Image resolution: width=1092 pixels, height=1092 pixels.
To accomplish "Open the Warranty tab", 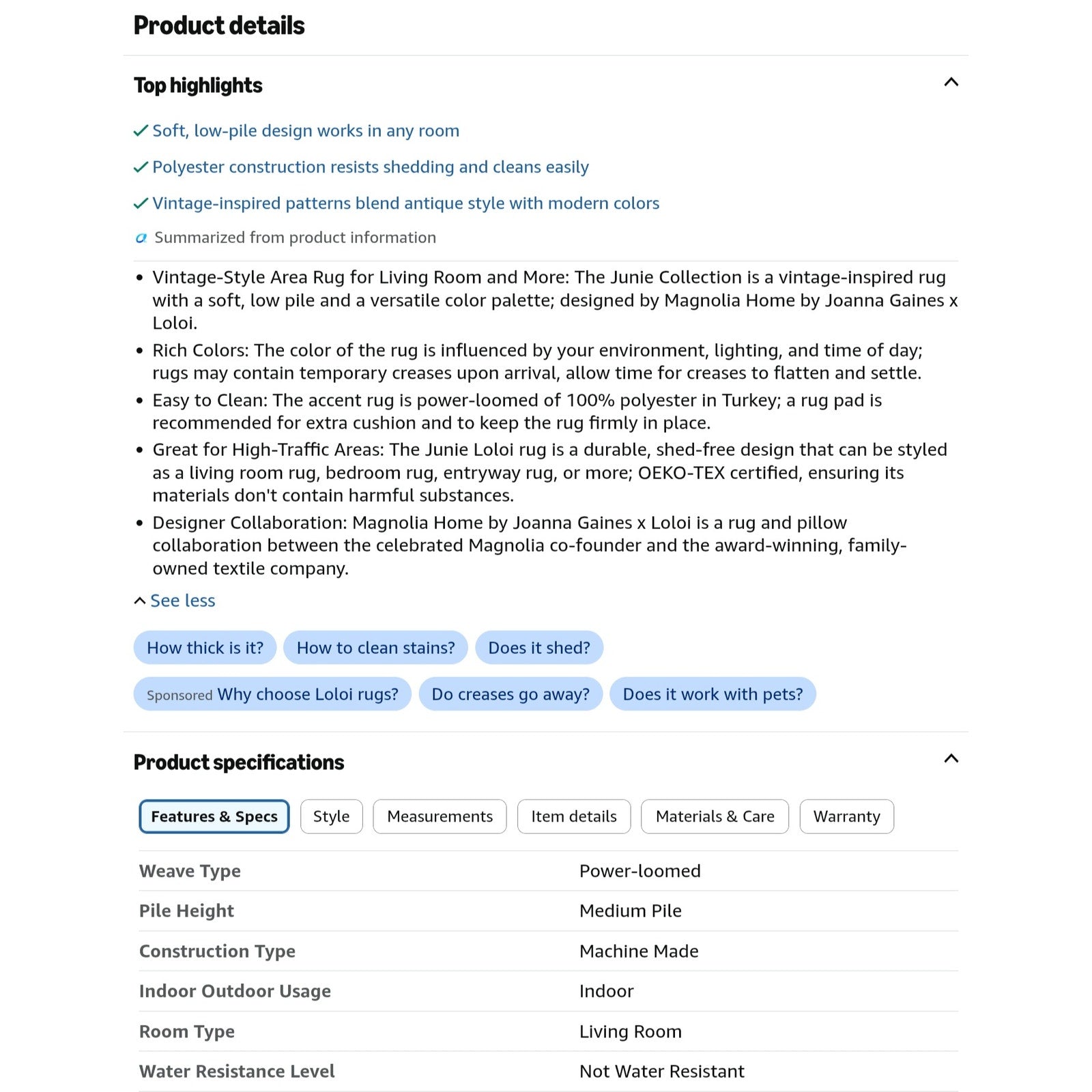I will 846,816.
